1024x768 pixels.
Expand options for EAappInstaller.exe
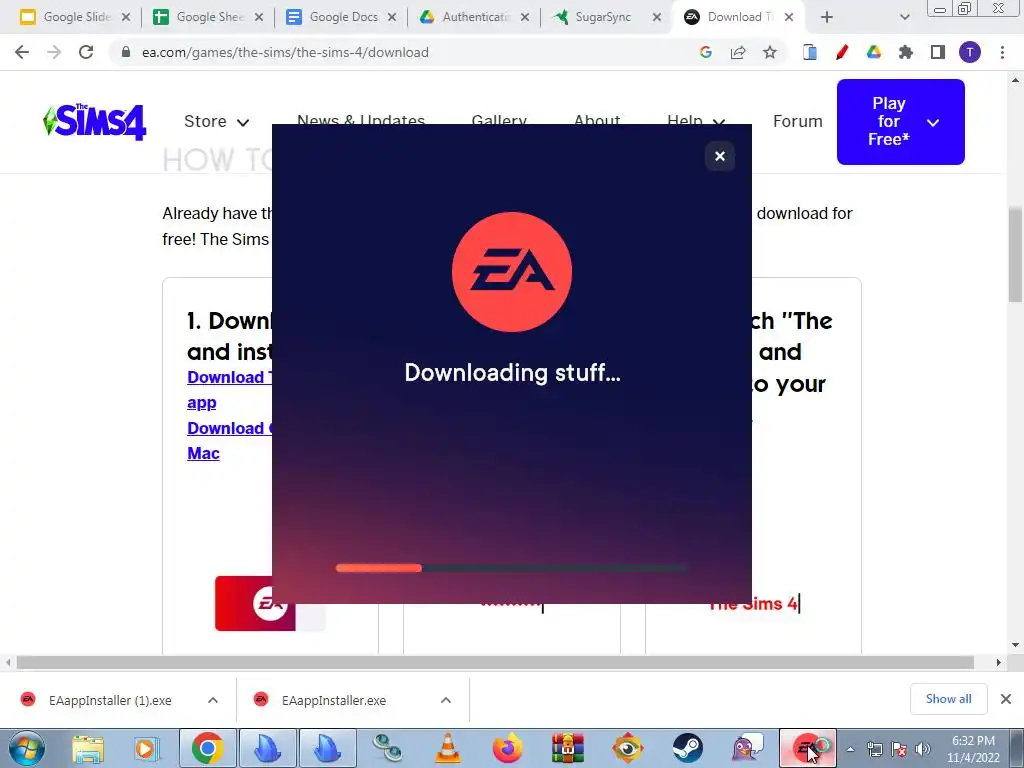point(446,700)
